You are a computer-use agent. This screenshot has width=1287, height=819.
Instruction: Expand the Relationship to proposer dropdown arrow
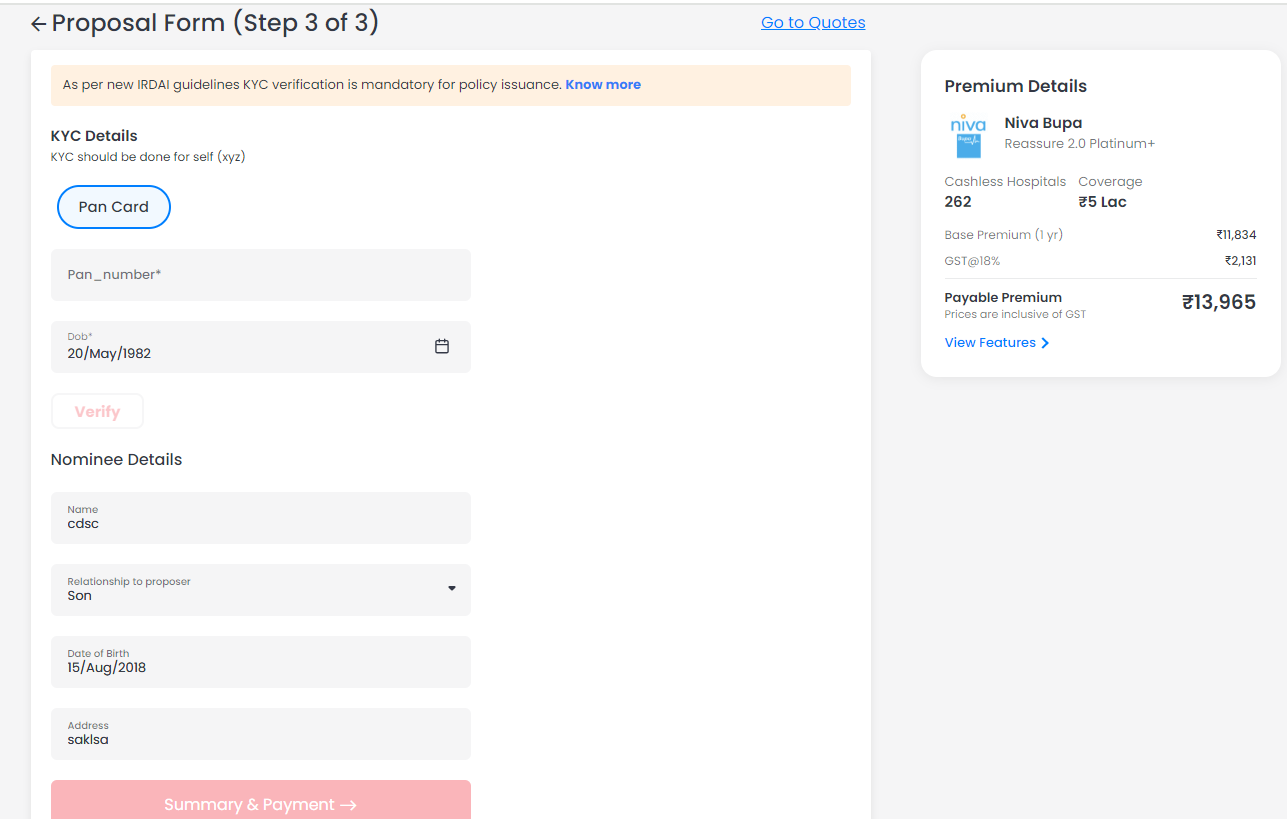(452, 589)
